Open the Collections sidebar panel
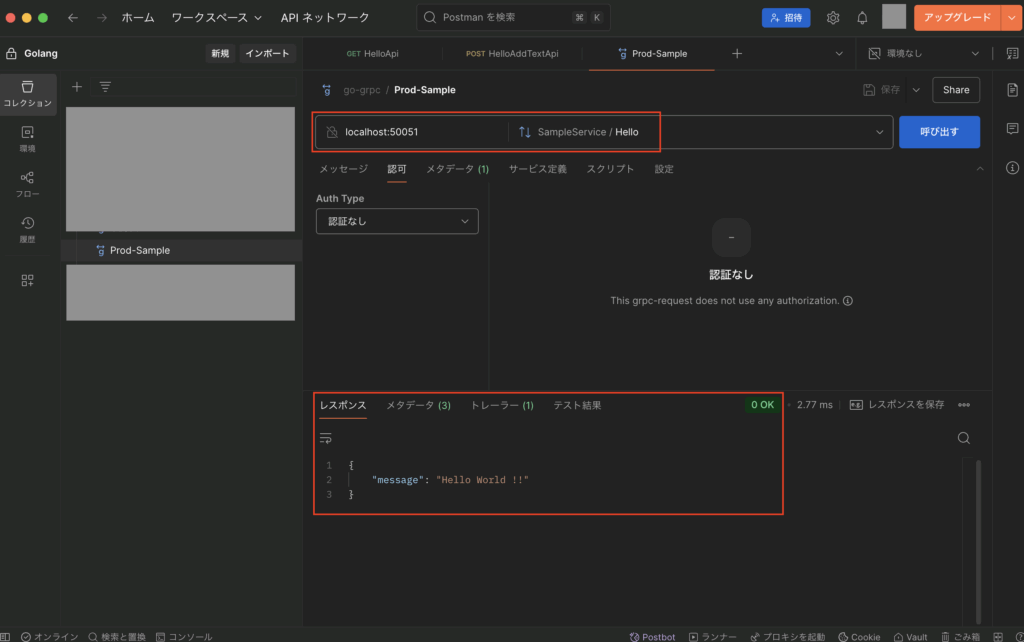Viewport: 1024px width, 642px height. pyautogui.click(x=27, y=94)
